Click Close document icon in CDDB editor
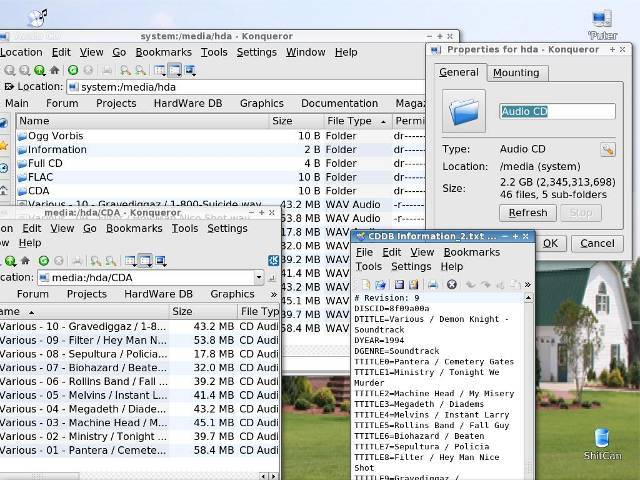 pyautogui.click(x=451, y=284)
